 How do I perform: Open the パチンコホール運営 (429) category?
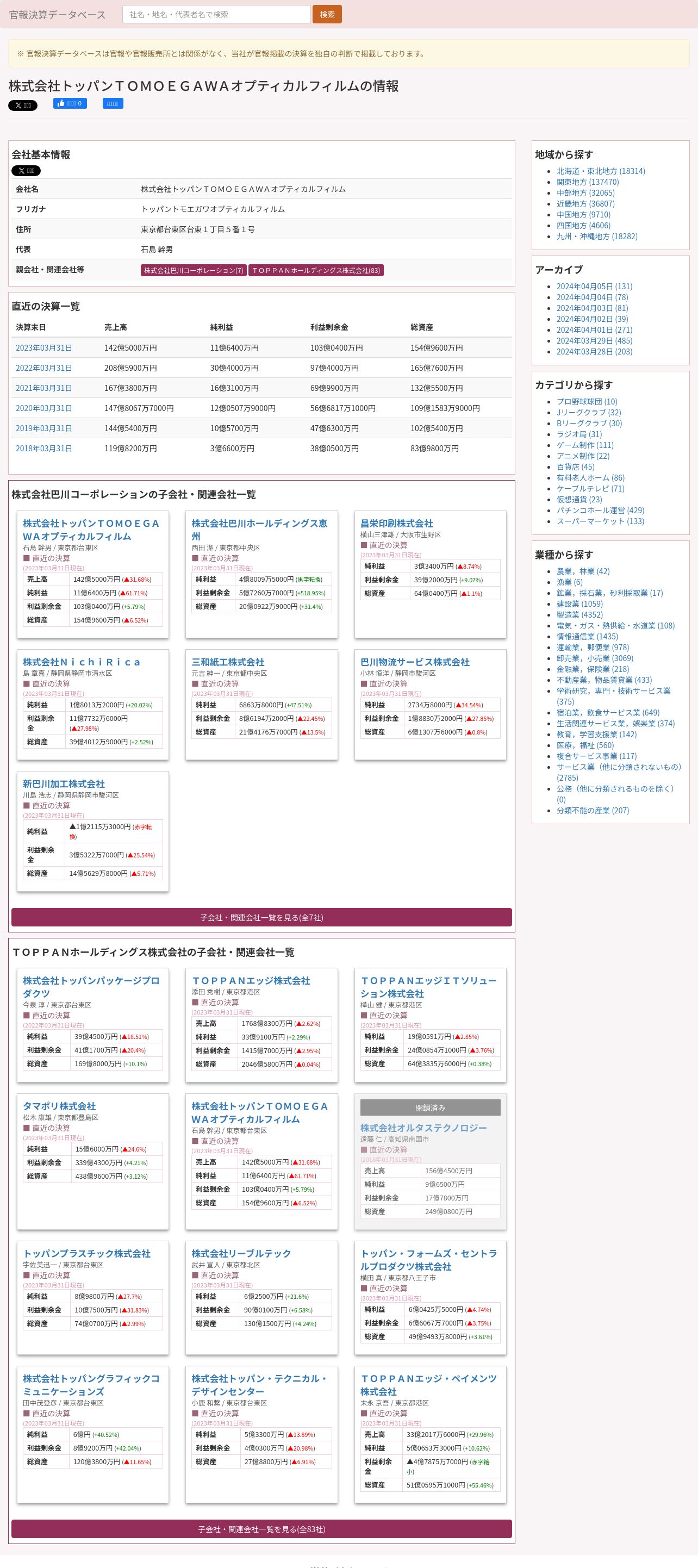[600, 510]
